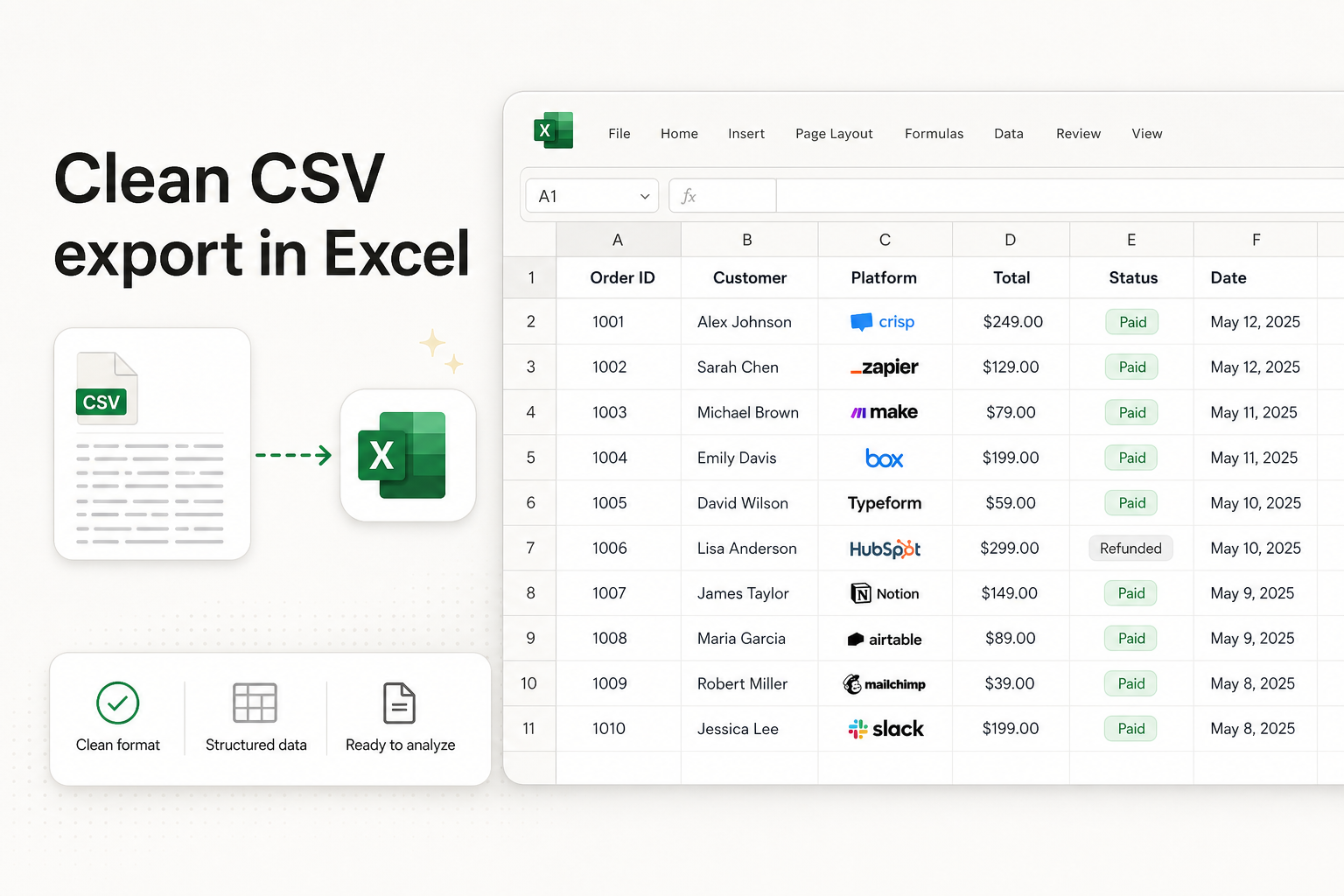Viewport: 1344px width, 896px height.
Task: Select column D header
Action: tap(1011, 240)
